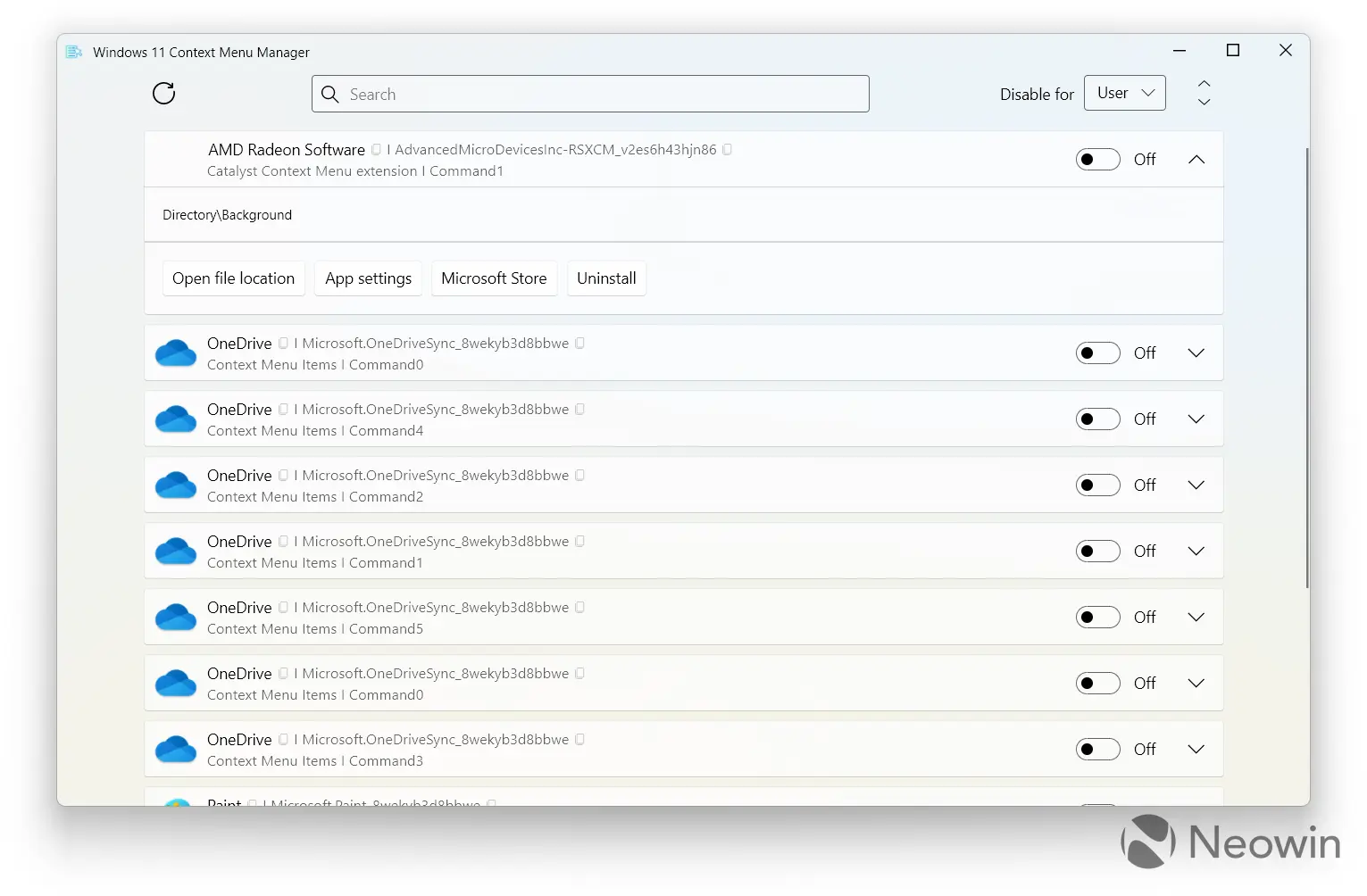The image size is (1367, 896).
Task: Click the up chevron beside Disable for
Action: click(x=1204, y=84)
